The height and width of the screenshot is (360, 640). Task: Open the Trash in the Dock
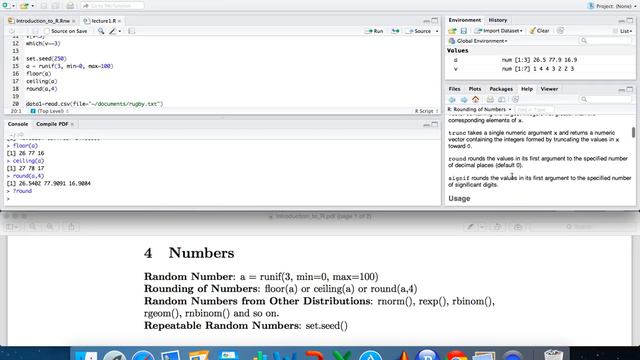pyautogui.click(x=553, y=354)
